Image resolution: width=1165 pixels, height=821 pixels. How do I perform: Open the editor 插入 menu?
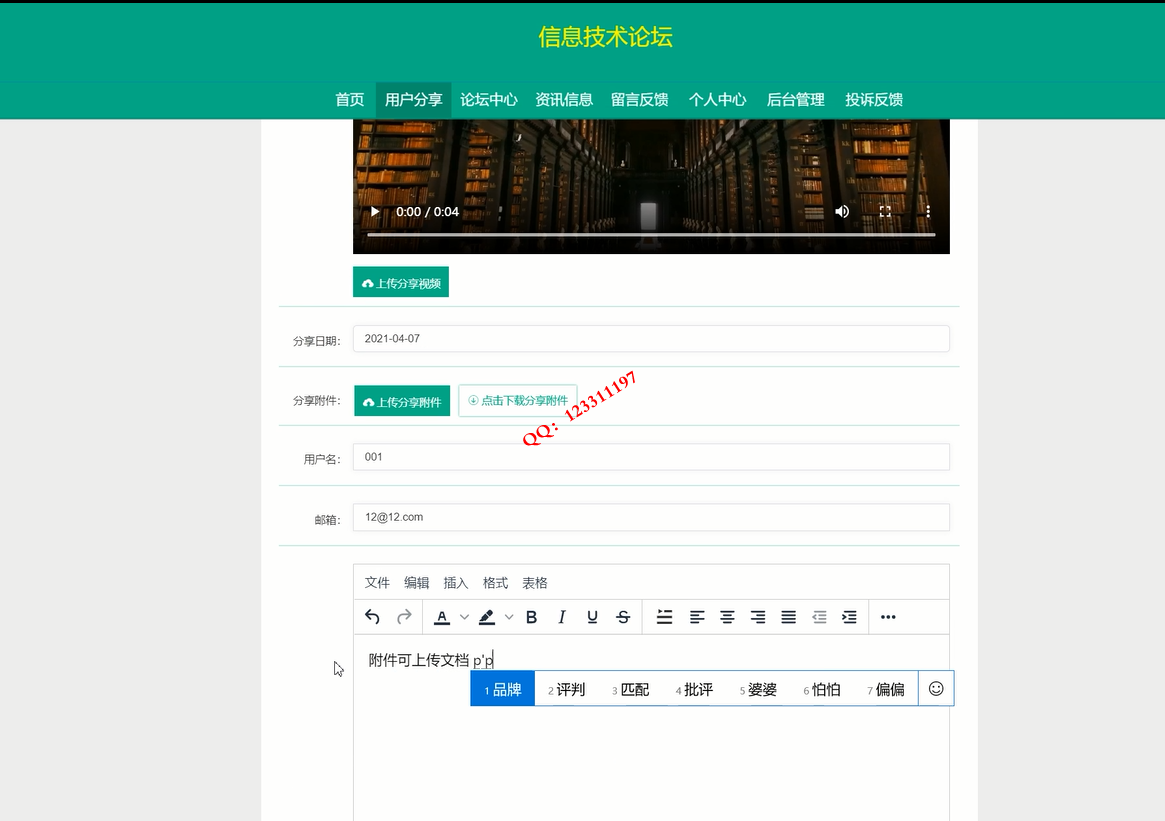click(x=456, y=583)
